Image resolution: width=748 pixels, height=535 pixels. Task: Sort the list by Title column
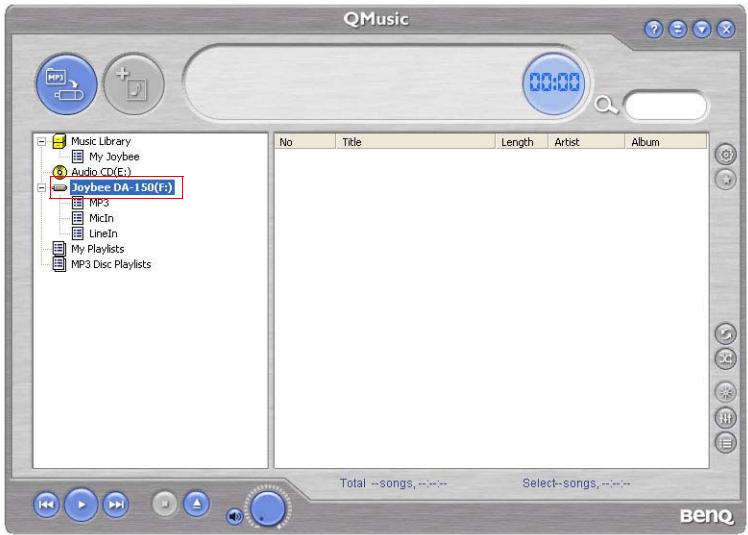coord(415,142)
